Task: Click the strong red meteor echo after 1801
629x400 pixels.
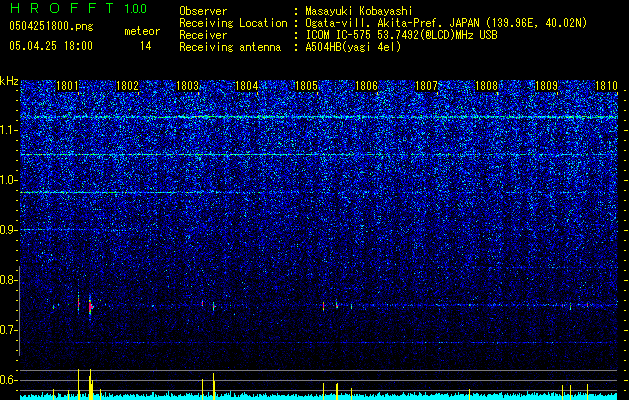Action: click(90, 307)
